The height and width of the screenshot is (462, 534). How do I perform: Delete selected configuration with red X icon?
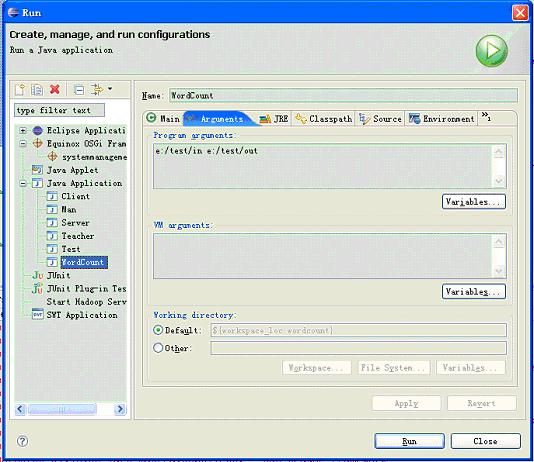tap(54, 90)
